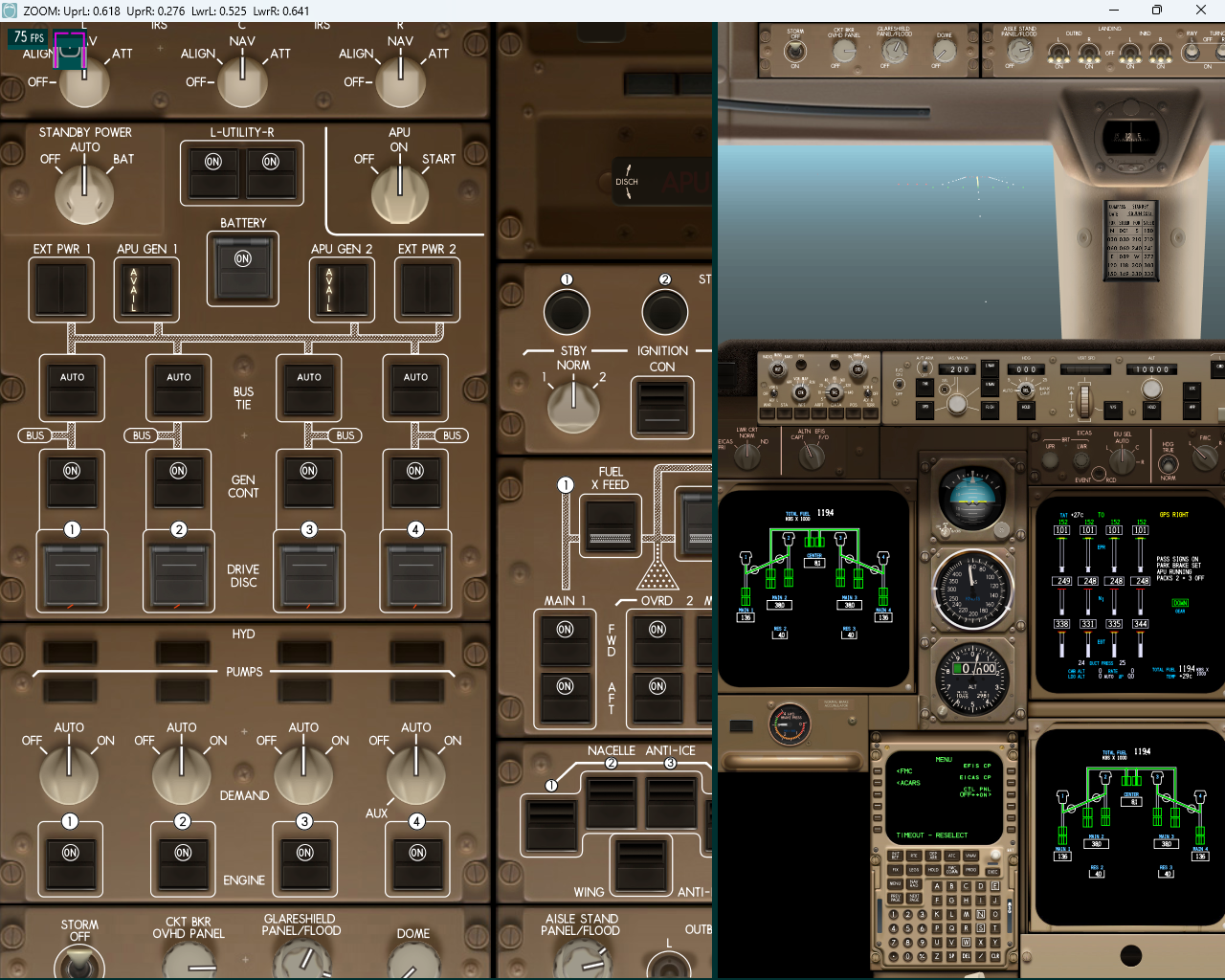Toggle the left UTILITY bus ON switch
Image resolution: width=1225 pixels, height=980 pixels.
(213, 173)
